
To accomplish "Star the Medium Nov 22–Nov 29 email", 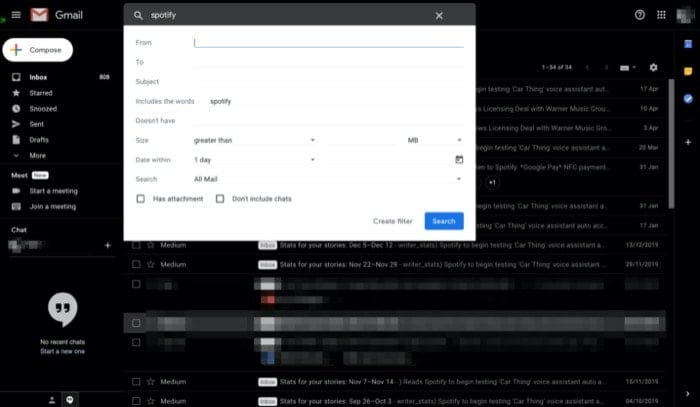I will coord(151,265).
